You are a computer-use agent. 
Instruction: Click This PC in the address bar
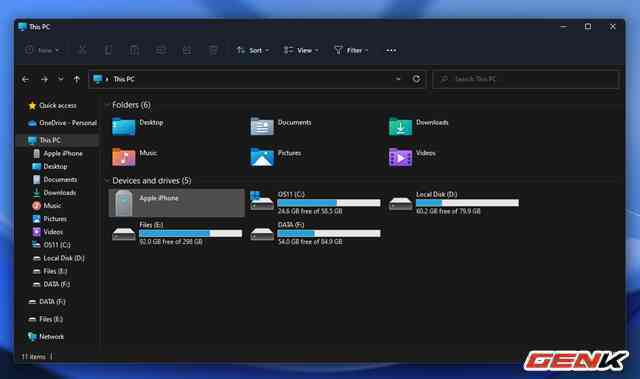pyautogui.click(x=124, y=79)
